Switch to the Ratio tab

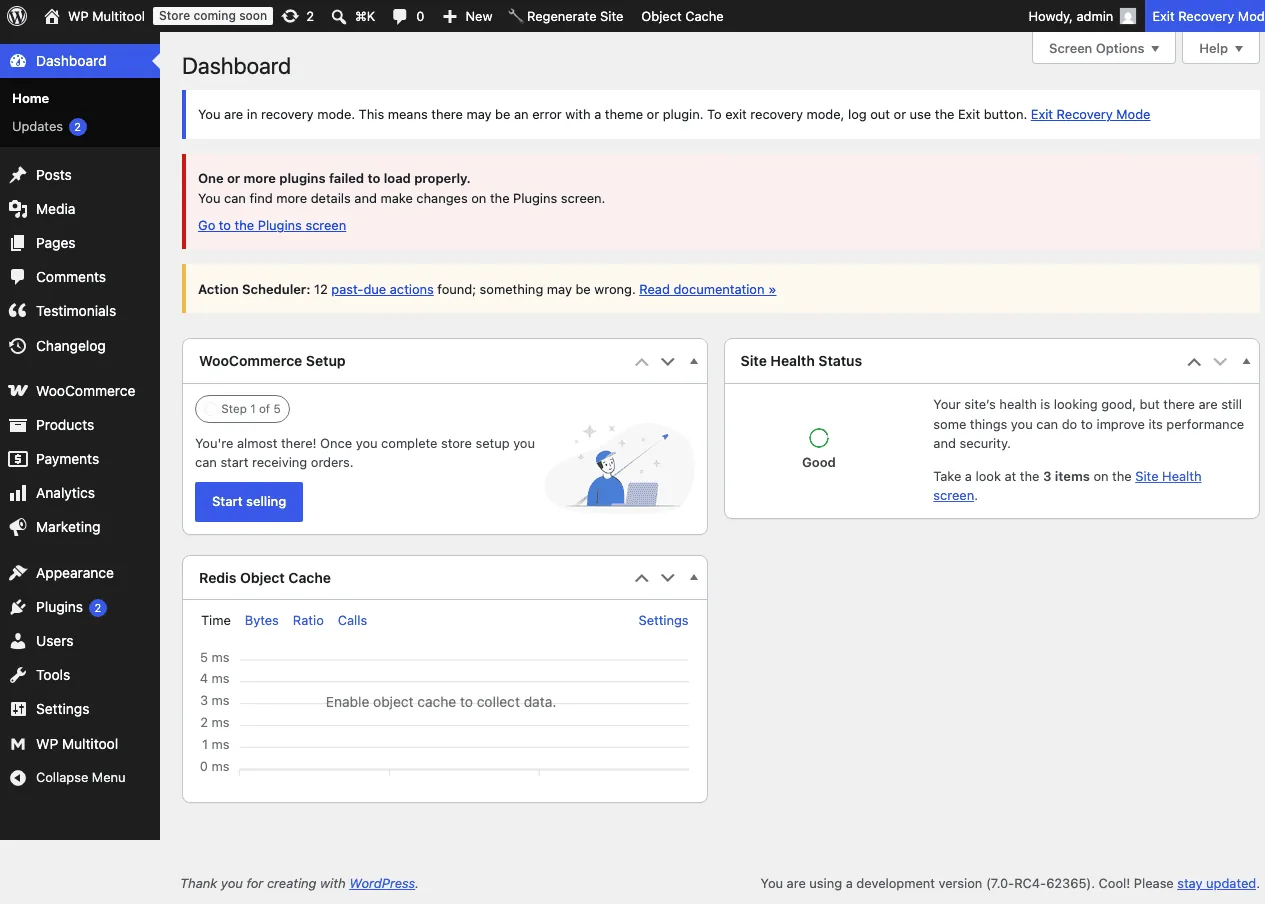pyautogui.click(x=308, y=621)
